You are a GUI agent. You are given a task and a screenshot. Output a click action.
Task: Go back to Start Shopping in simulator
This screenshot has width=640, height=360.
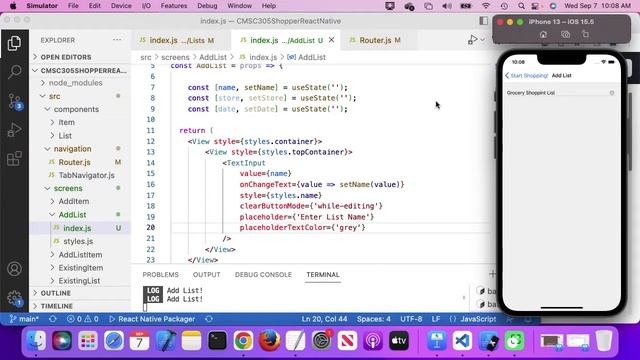pyautogui.click(x=527, y=76)
